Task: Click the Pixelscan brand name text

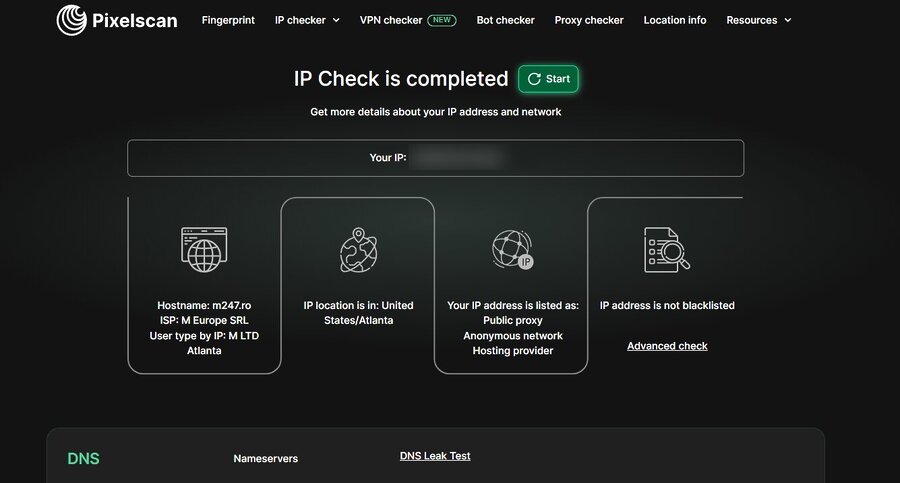Action: point(134,21)
